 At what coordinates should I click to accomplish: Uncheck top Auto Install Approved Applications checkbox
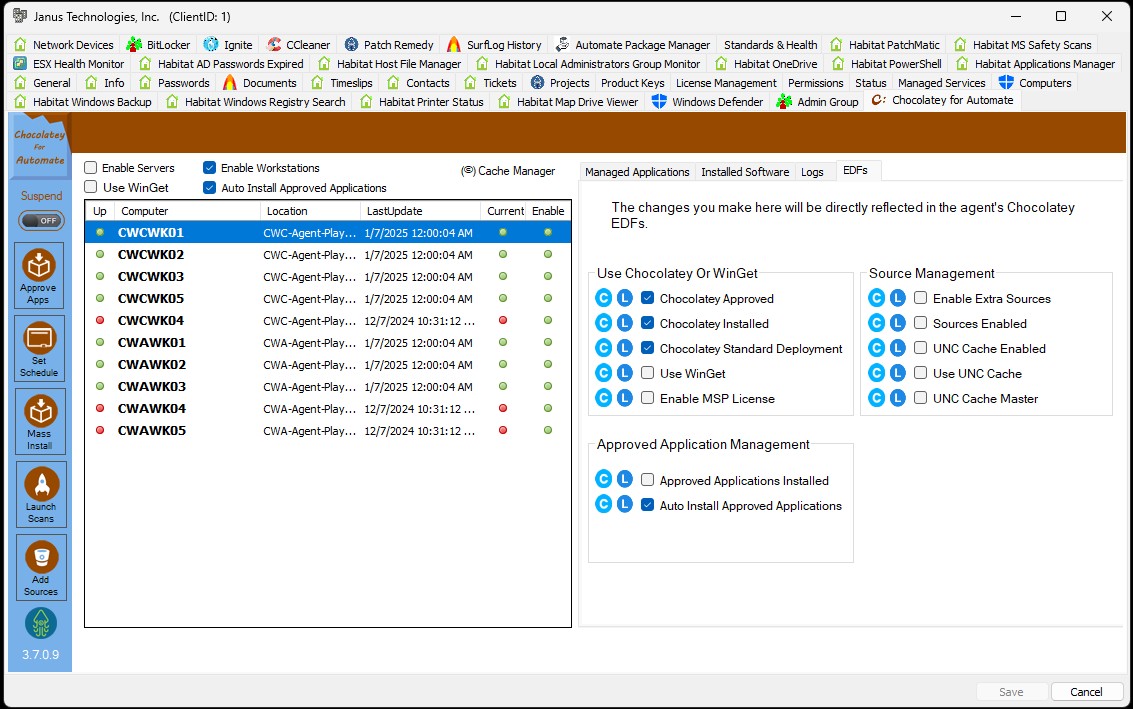[x=210, y=188]
